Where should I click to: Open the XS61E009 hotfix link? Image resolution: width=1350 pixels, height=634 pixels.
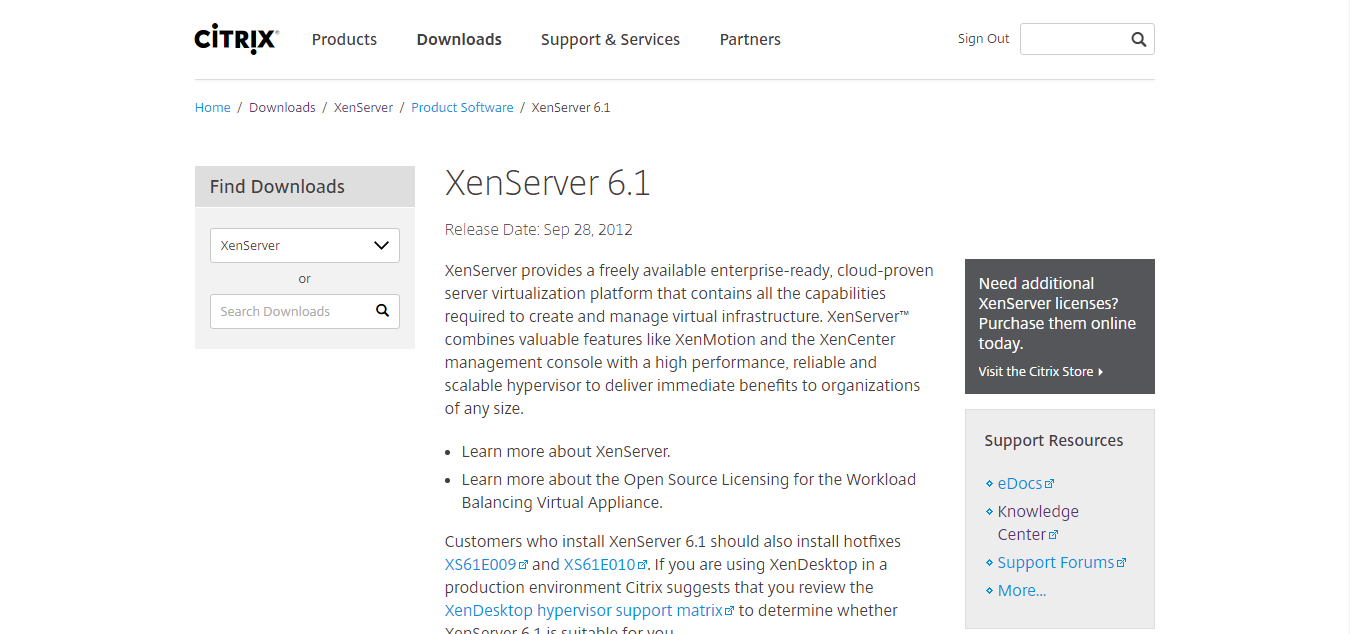(x=480, y=564)
